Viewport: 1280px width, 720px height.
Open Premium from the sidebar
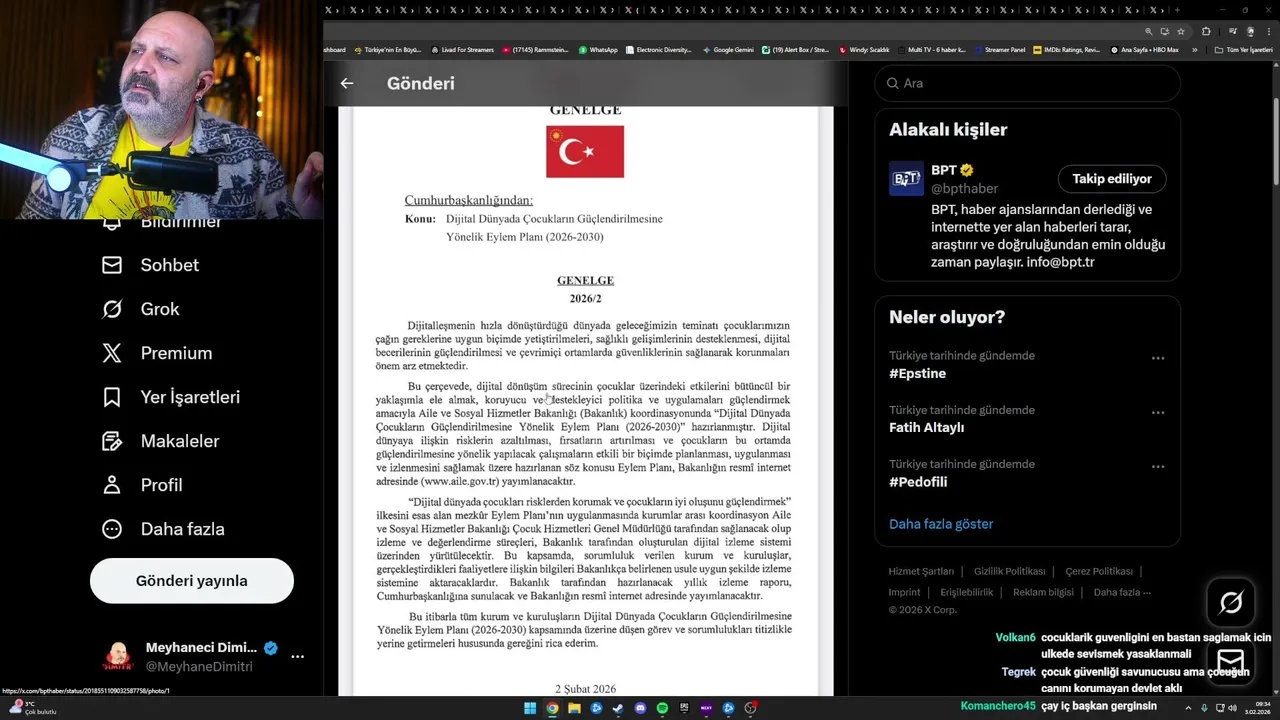coord(157,353)
